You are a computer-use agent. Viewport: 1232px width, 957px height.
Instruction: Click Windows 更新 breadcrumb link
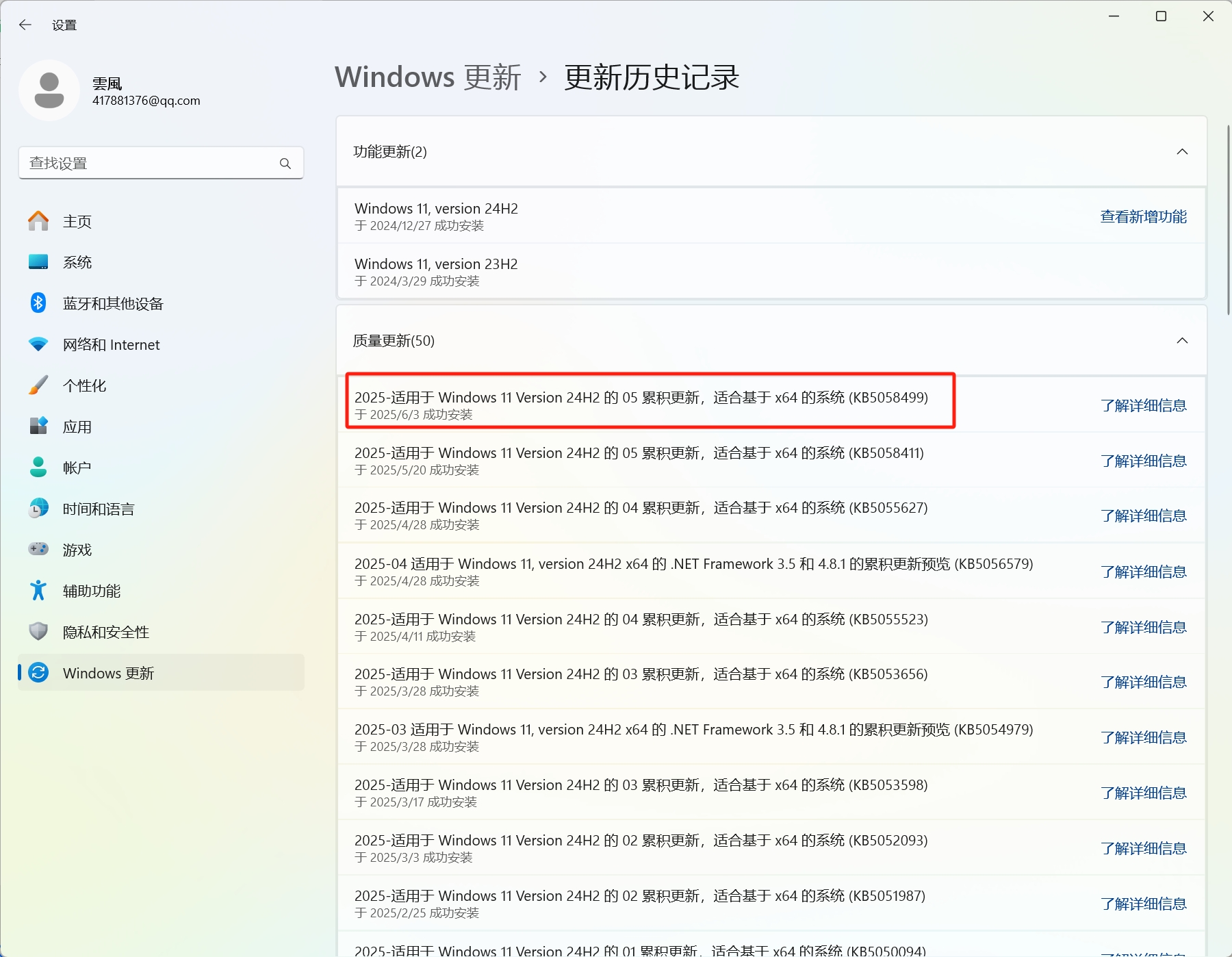pos(428,77)
